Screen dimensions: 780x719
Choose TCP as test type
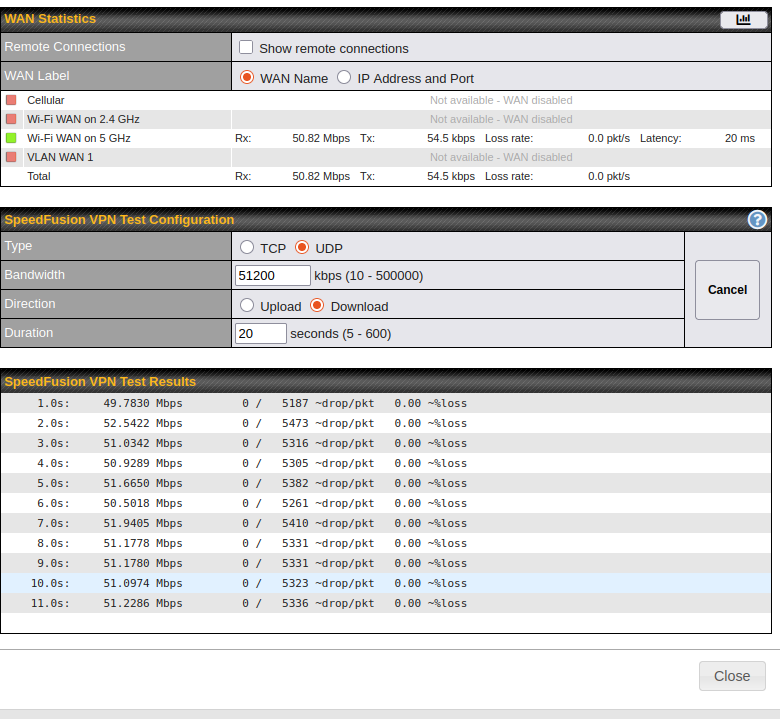247,247
